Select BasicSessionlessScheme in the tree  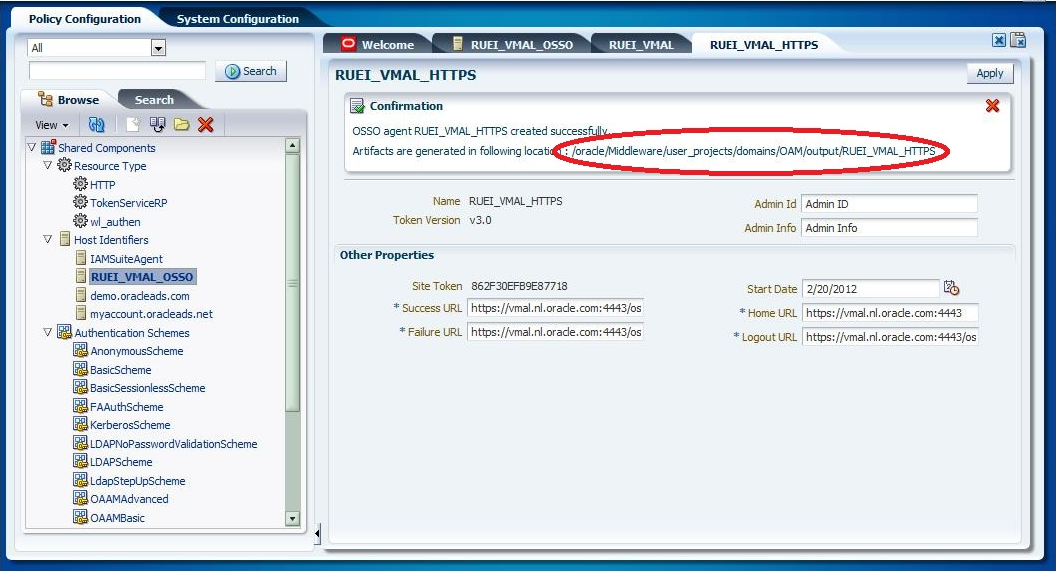(147, 387)
